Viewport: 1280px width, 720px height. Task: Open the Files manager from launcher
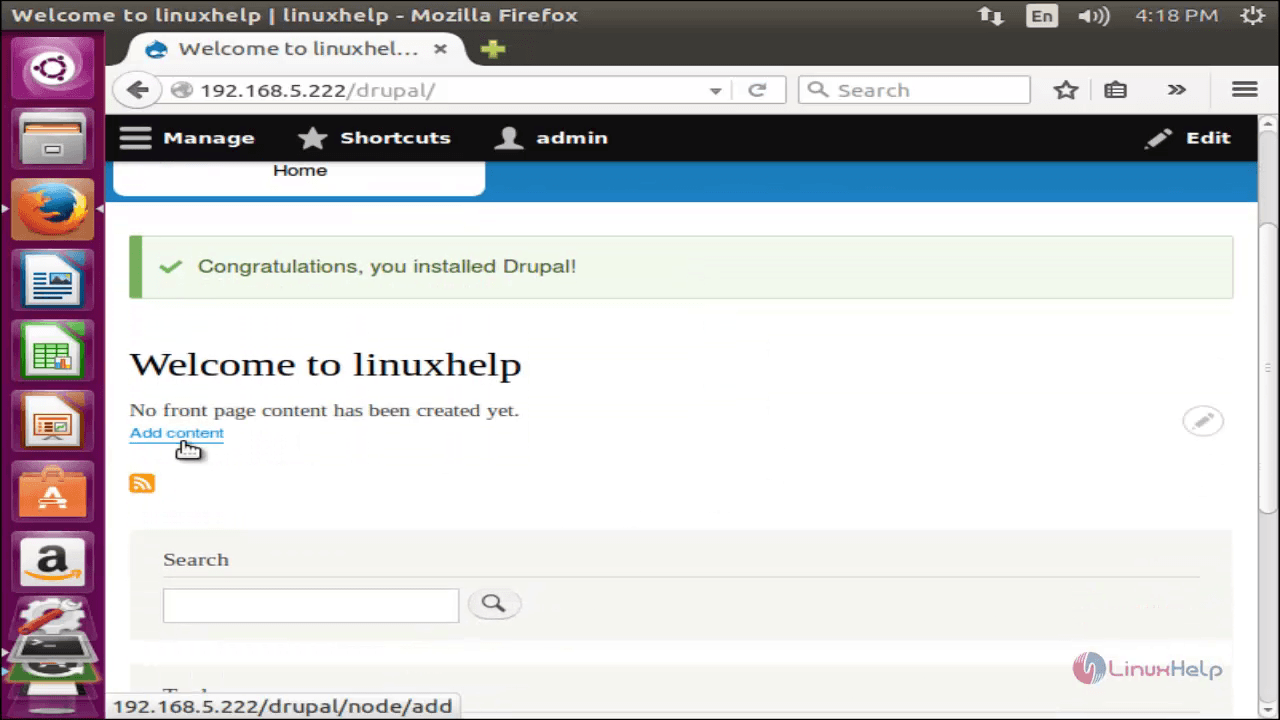pyautogui.click(x=52, y=138)
